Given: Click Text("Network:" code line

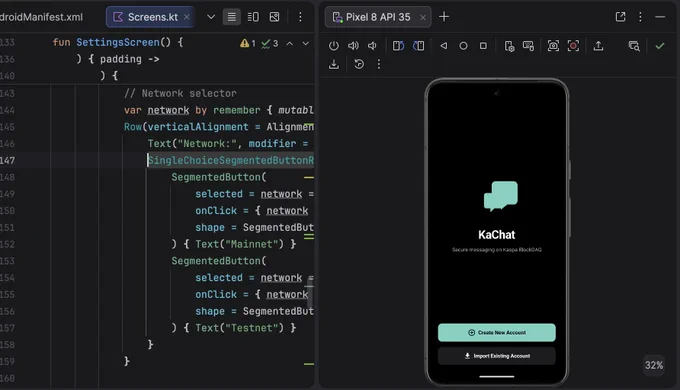Looking at the screenshot, I should tap(228, 144).
